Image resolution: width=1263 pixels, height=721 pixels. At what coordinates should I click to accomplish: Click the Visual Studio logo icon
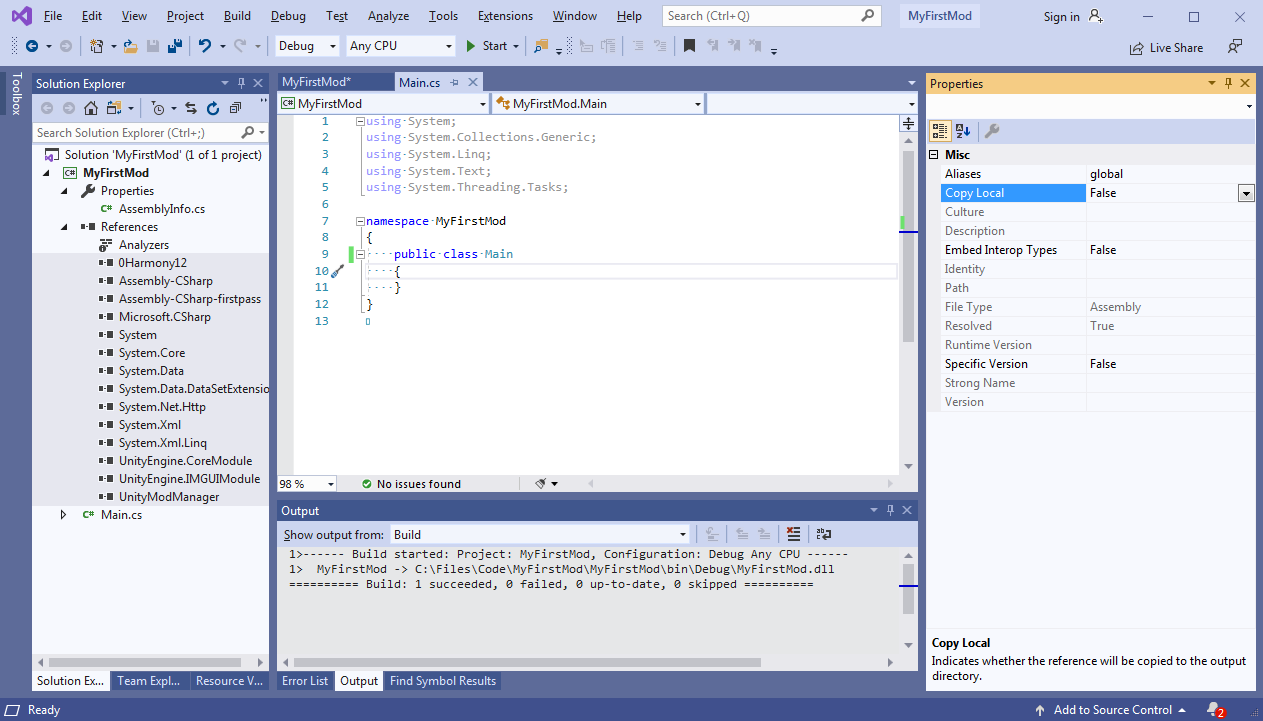click(x=21, y=16)
